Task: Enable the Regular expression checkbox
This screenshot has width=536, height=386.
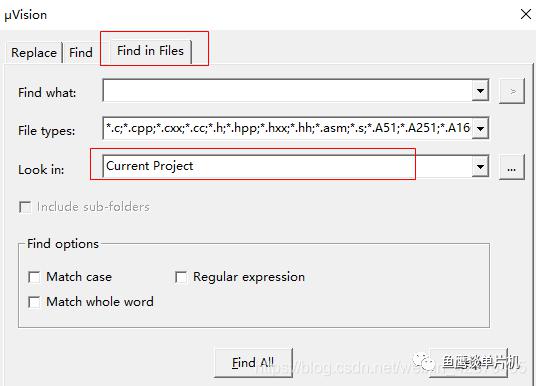Action: pos(181,277)
